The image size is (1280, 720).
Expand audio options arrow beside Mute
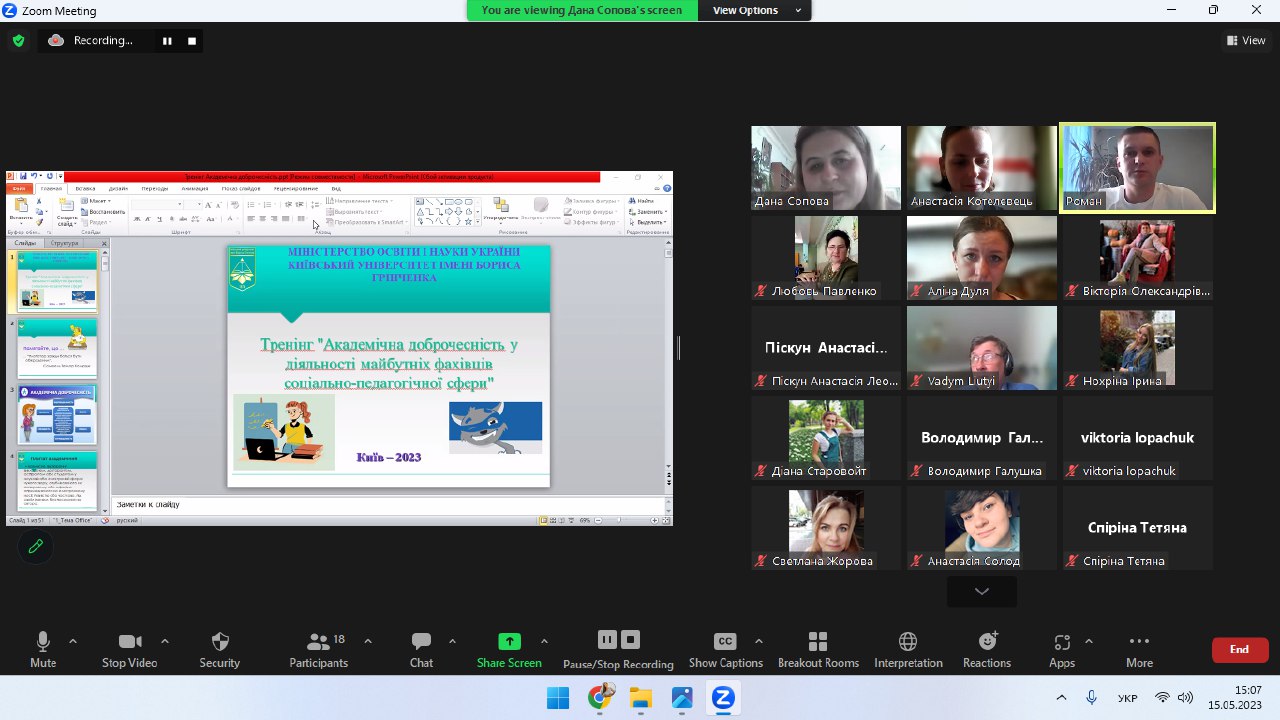(x=73, y=641)
